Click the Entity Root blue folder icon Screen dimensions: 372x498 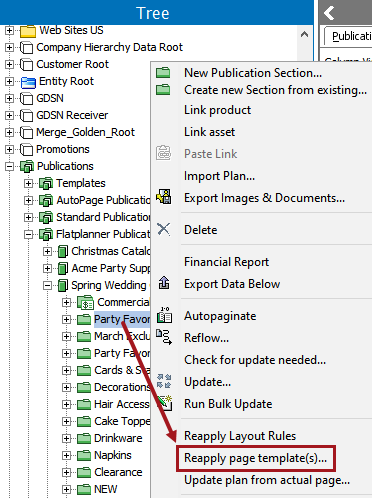[28, 82]
